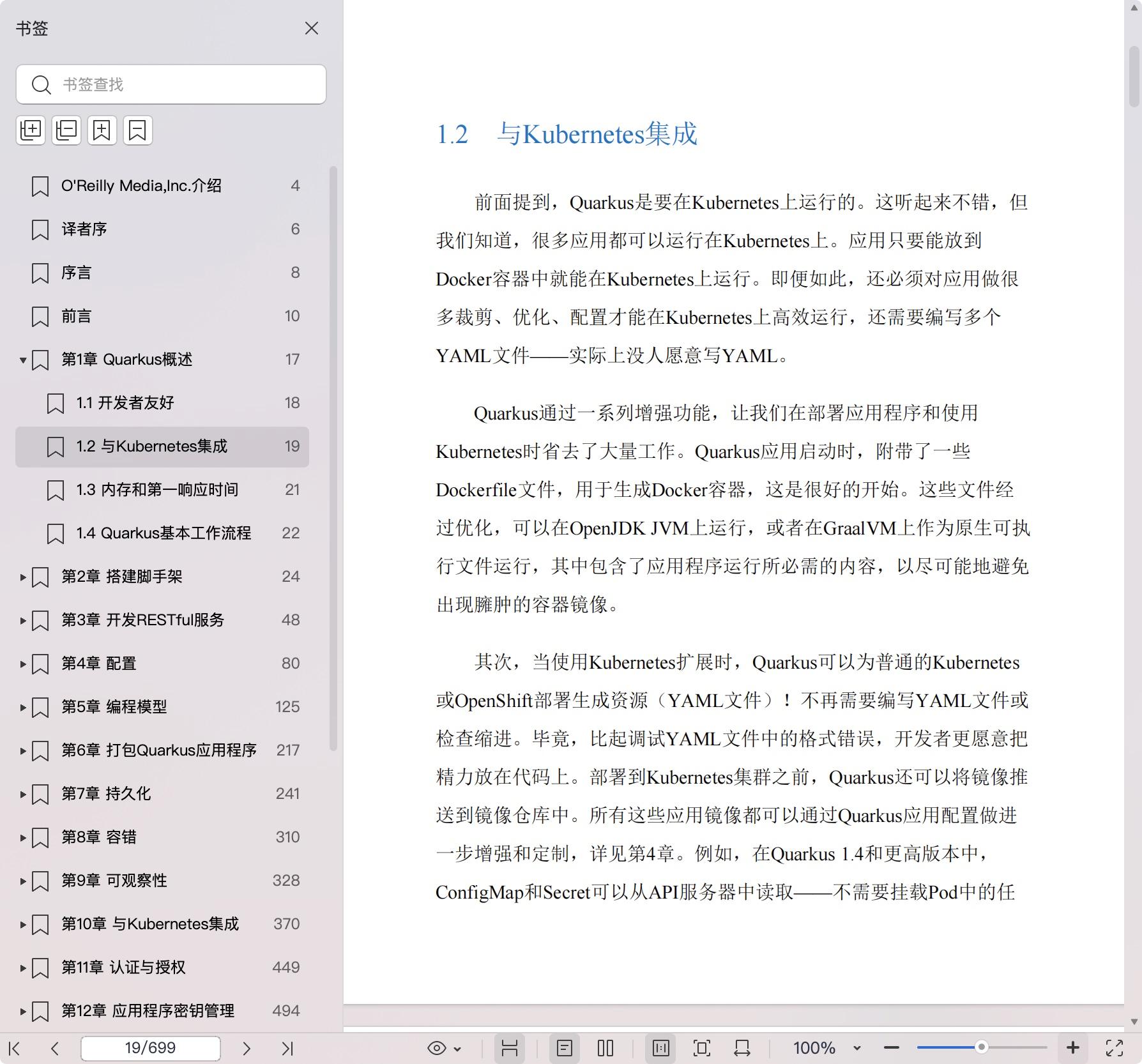Zoom out with the minus button
The width and height of the screenshot is (1142, 1064).
(x=892, y=1048)
